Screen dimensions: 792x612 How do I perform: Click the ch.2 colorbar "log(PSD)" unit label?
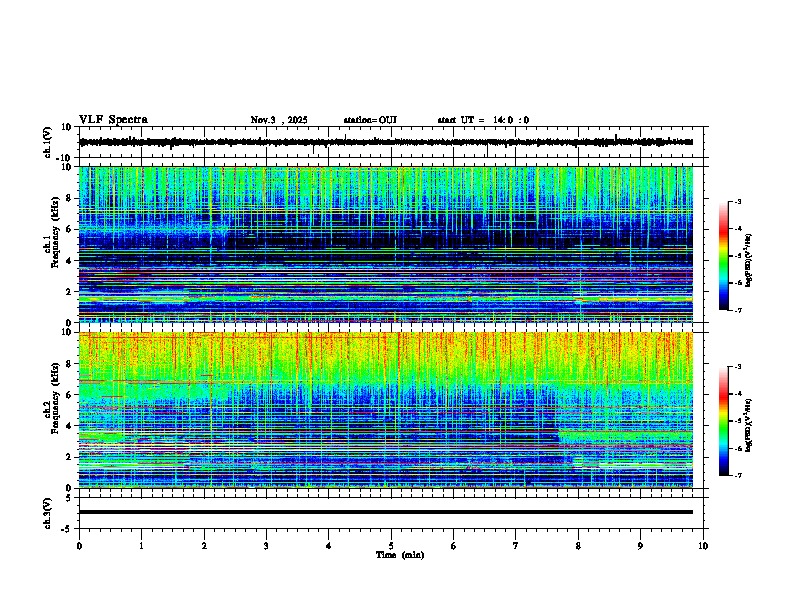pos(748,425)
